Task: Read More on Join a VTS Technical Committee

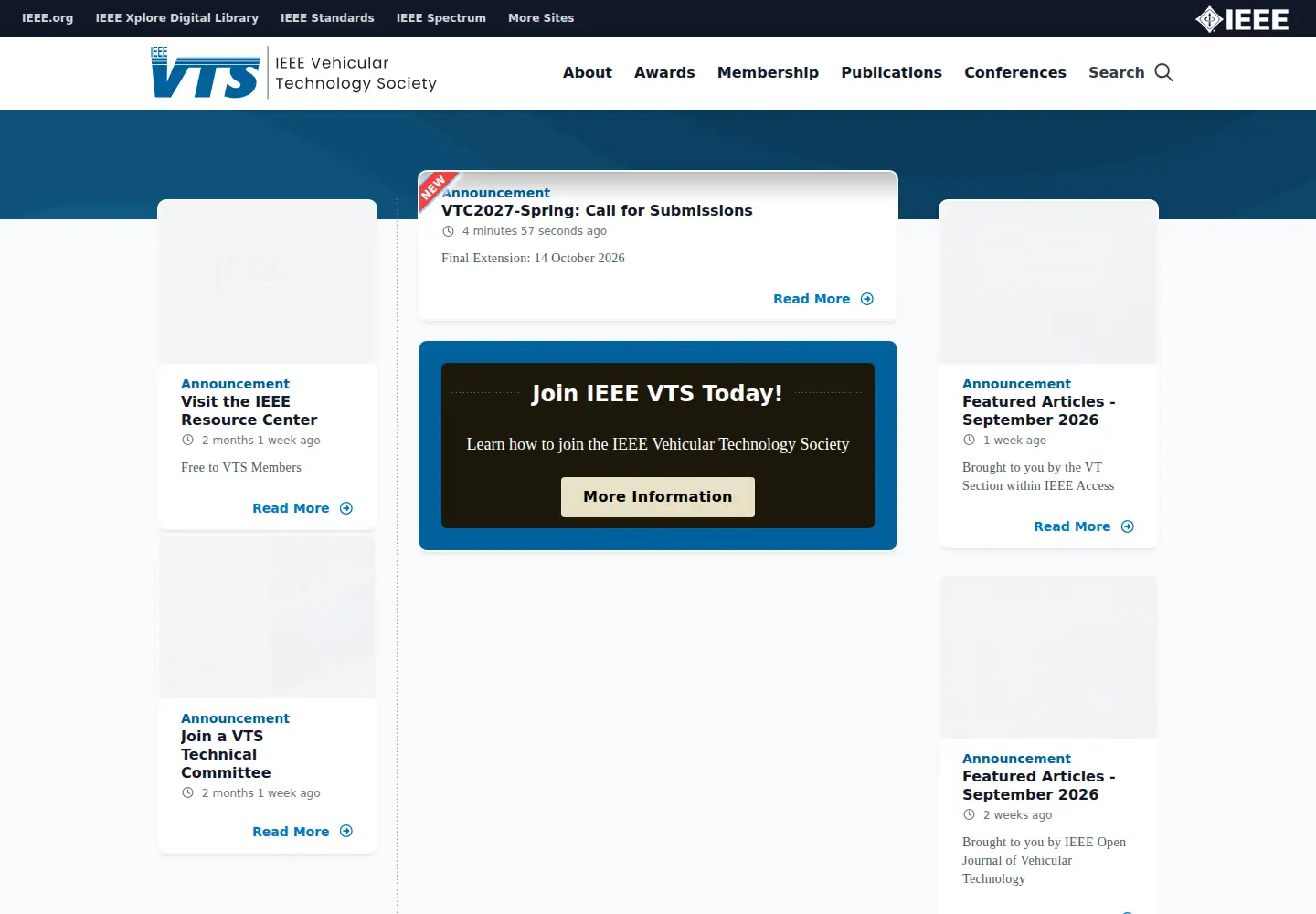Action: pyautogui.click(x=291, y=832)
